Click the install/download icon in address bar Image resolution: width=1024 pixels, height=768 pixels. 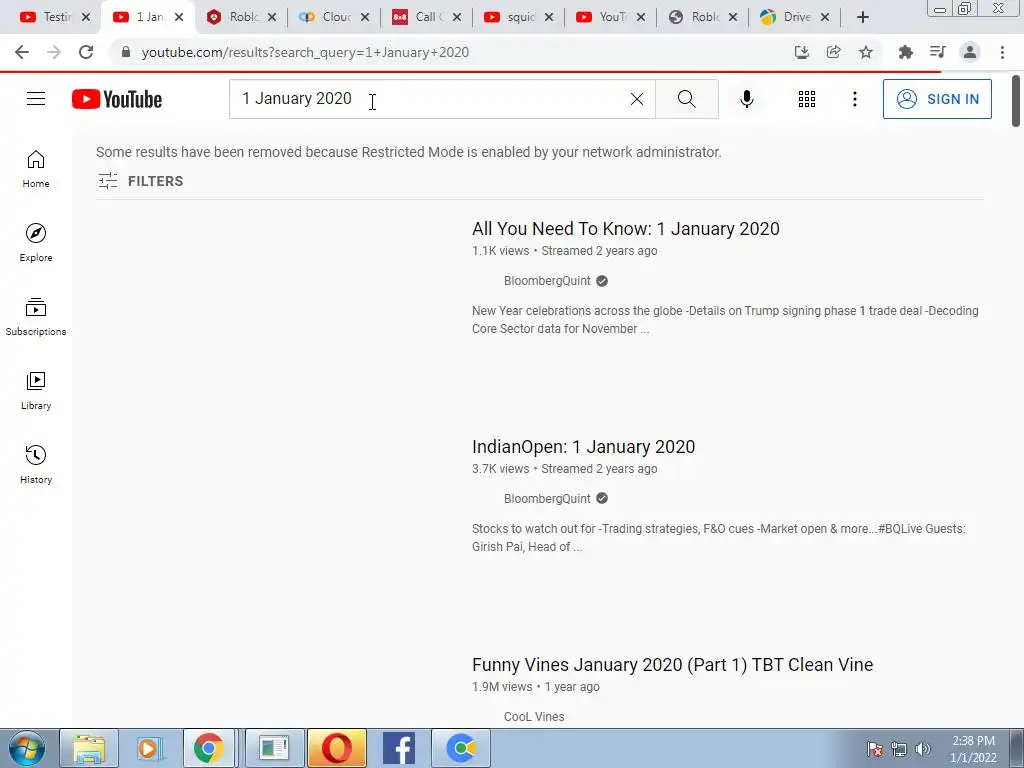(801, 52)
